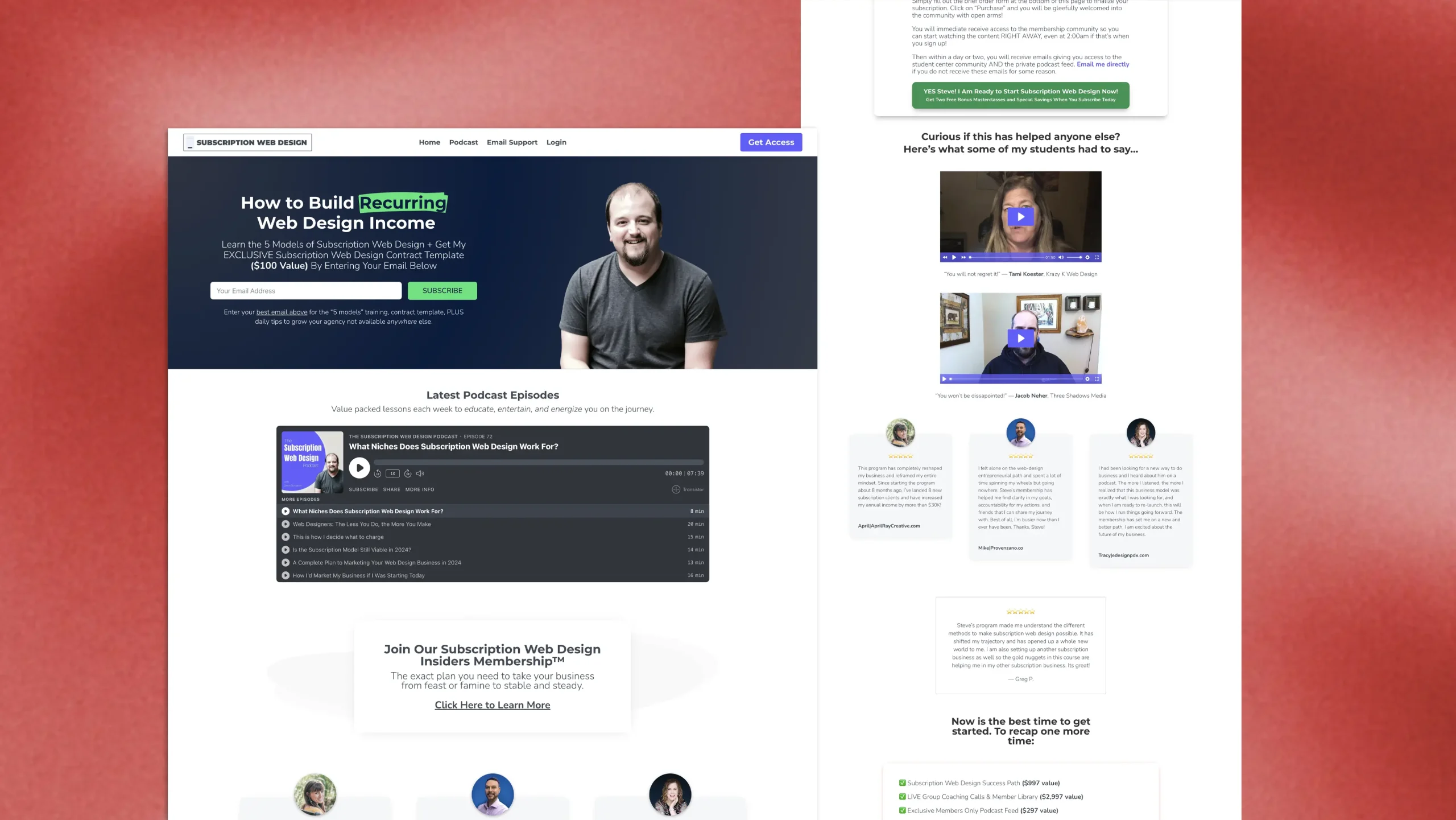Click the Email Support navigation link

pyautogui.click(x=512, y=142)
